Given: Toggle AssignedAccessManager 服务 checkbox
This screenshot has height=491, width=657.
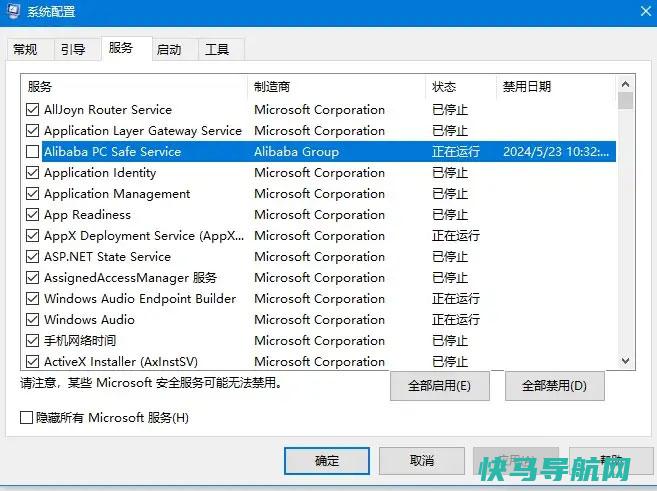Looking at the screenshot, I should pyautogui.click(x=32, y=277).
